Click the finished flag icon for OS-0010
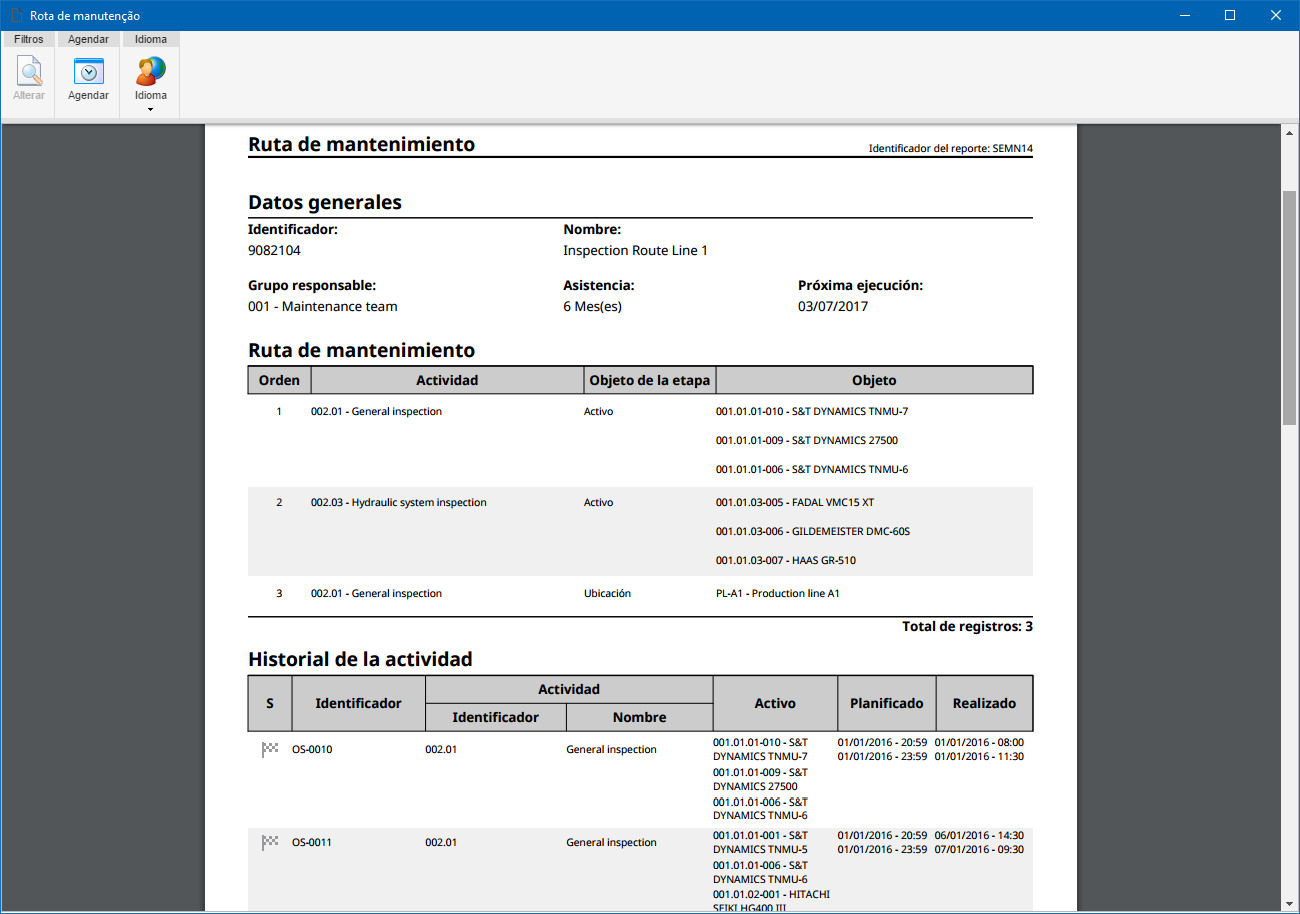Image resolution: width=1300 pixels, height=914 pixels. 270,749
